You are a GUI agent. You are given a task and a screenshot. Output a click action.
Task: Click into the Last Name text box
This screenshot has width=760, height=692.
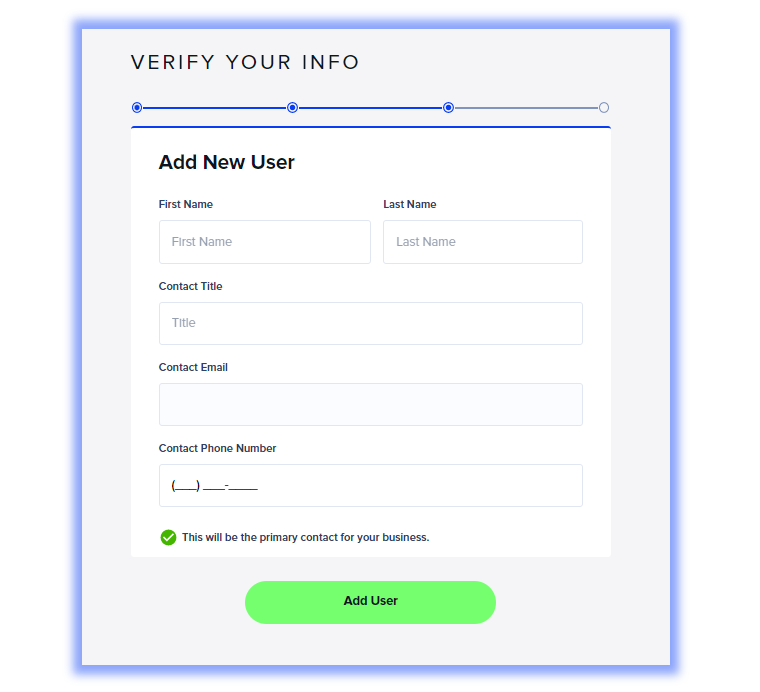[482, 242]
